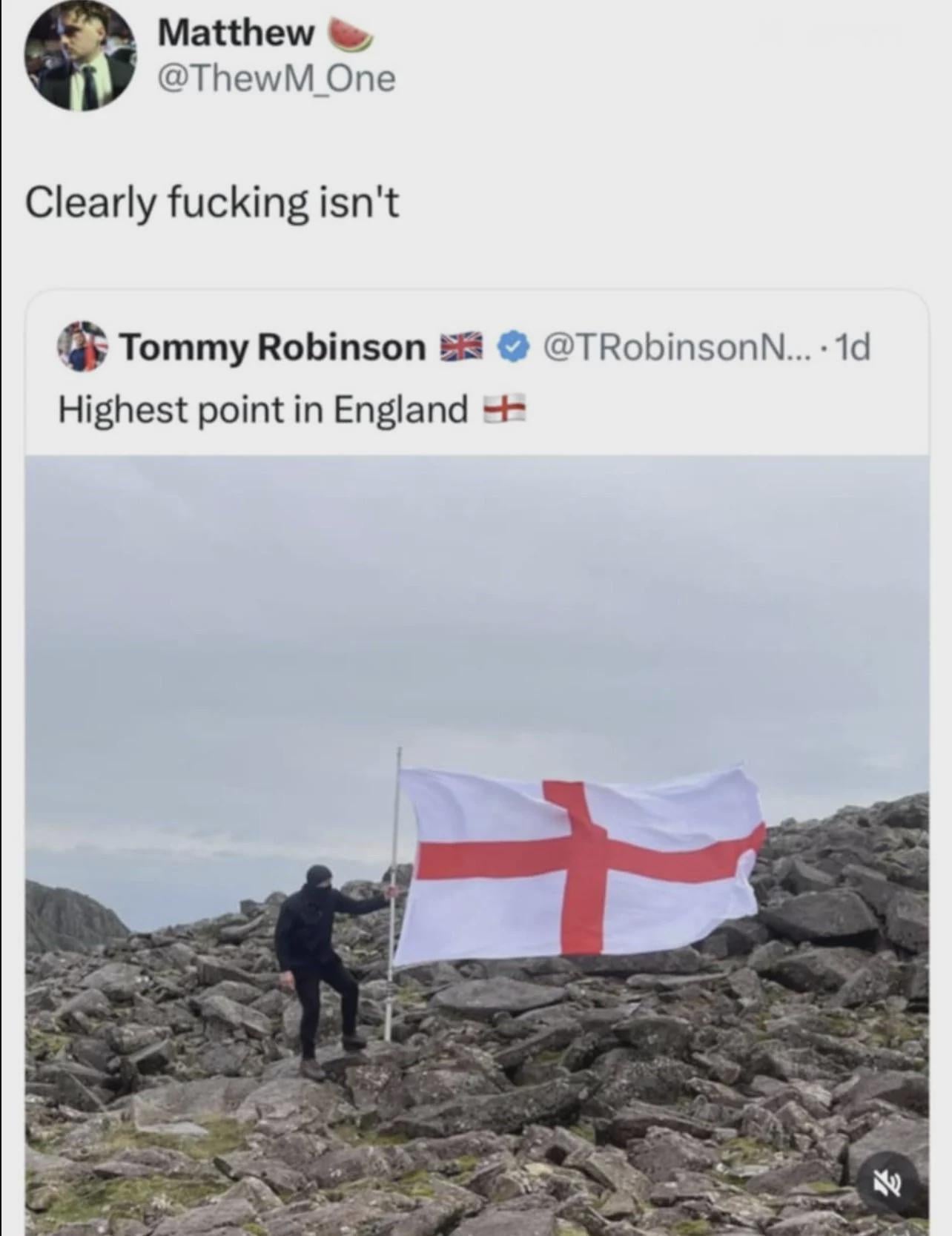Click the England flag emoji in quoted tweet
The height and width of the screenshot is (1236, 952).
pos(504,409)
